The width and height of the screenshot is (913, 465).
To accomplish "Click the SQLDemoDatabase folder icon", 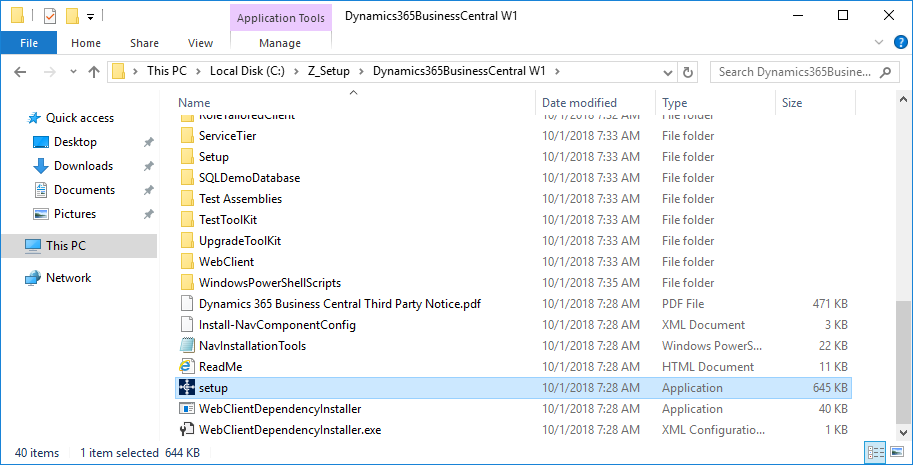I will pyautogui.click(x=186, y=178).
